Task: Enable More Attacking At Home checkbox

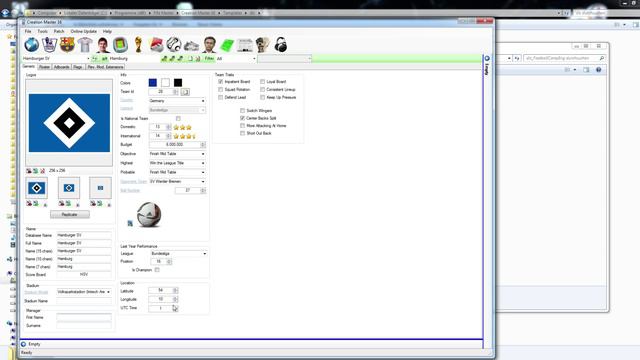Action: 242,126
